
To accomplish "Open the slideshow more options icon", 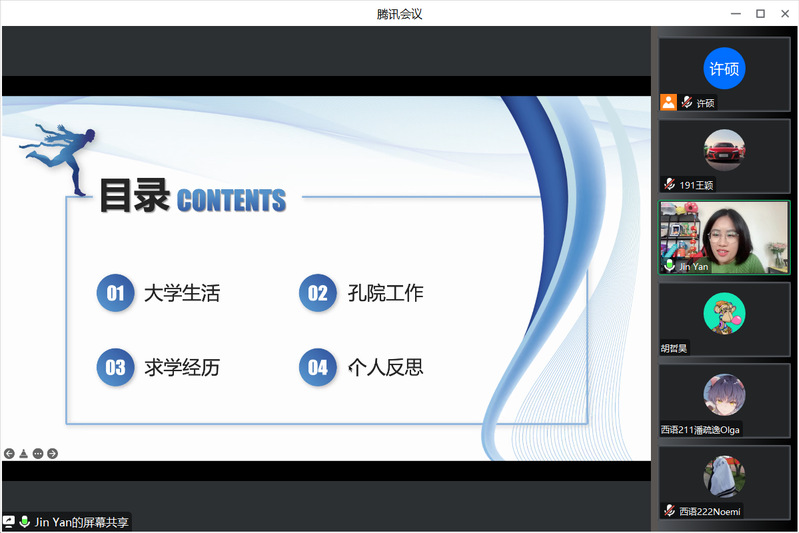I will (38, 453).
